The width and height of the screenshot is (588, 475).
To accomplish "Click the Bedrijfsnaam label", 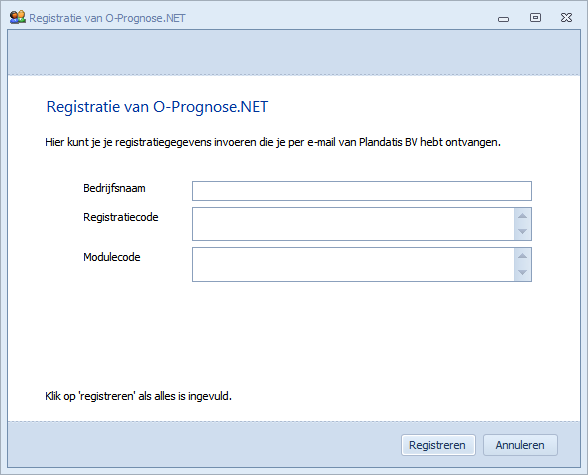I will (114, 188).
